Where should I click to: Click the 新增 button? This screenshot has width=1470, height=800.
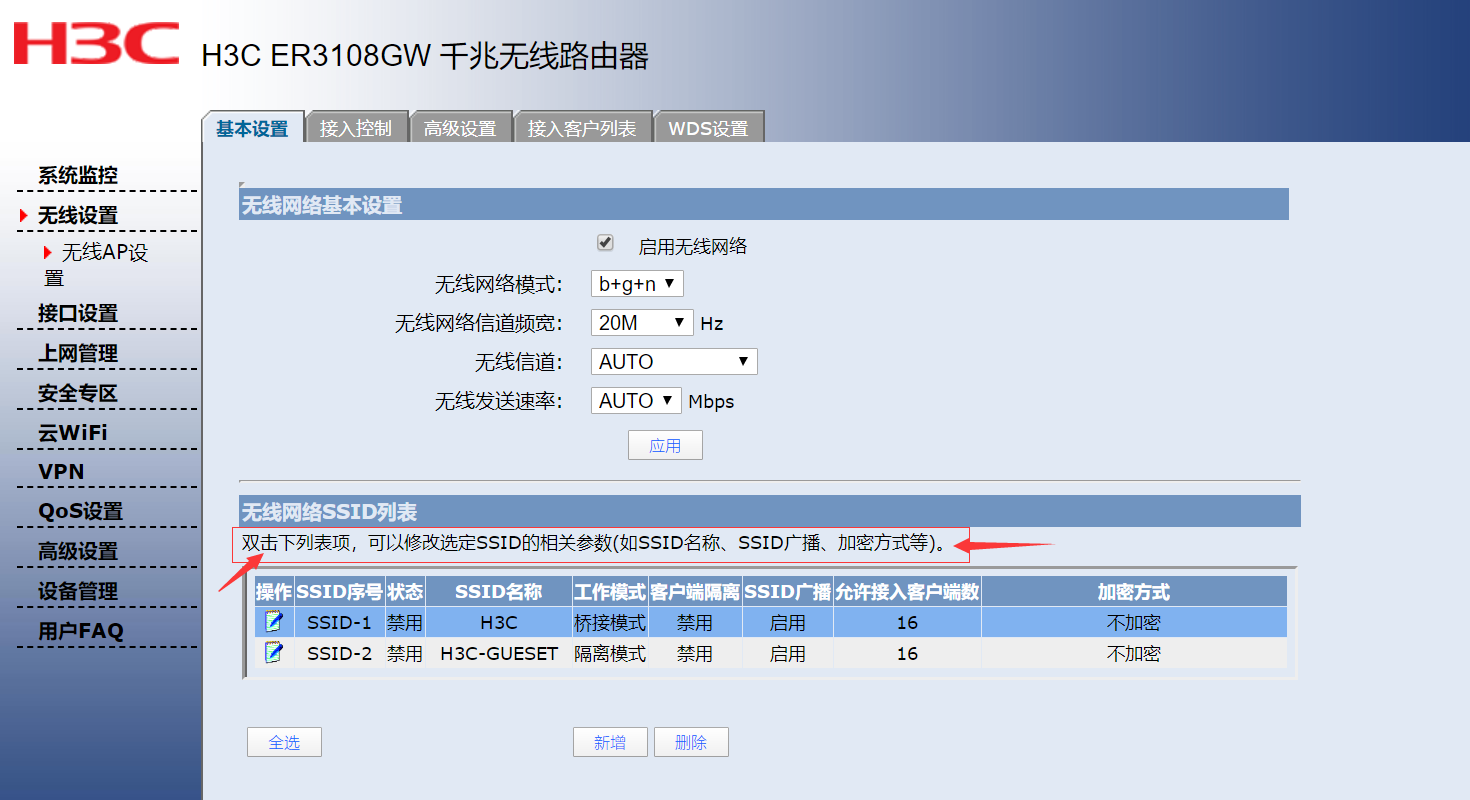[610, 742]
